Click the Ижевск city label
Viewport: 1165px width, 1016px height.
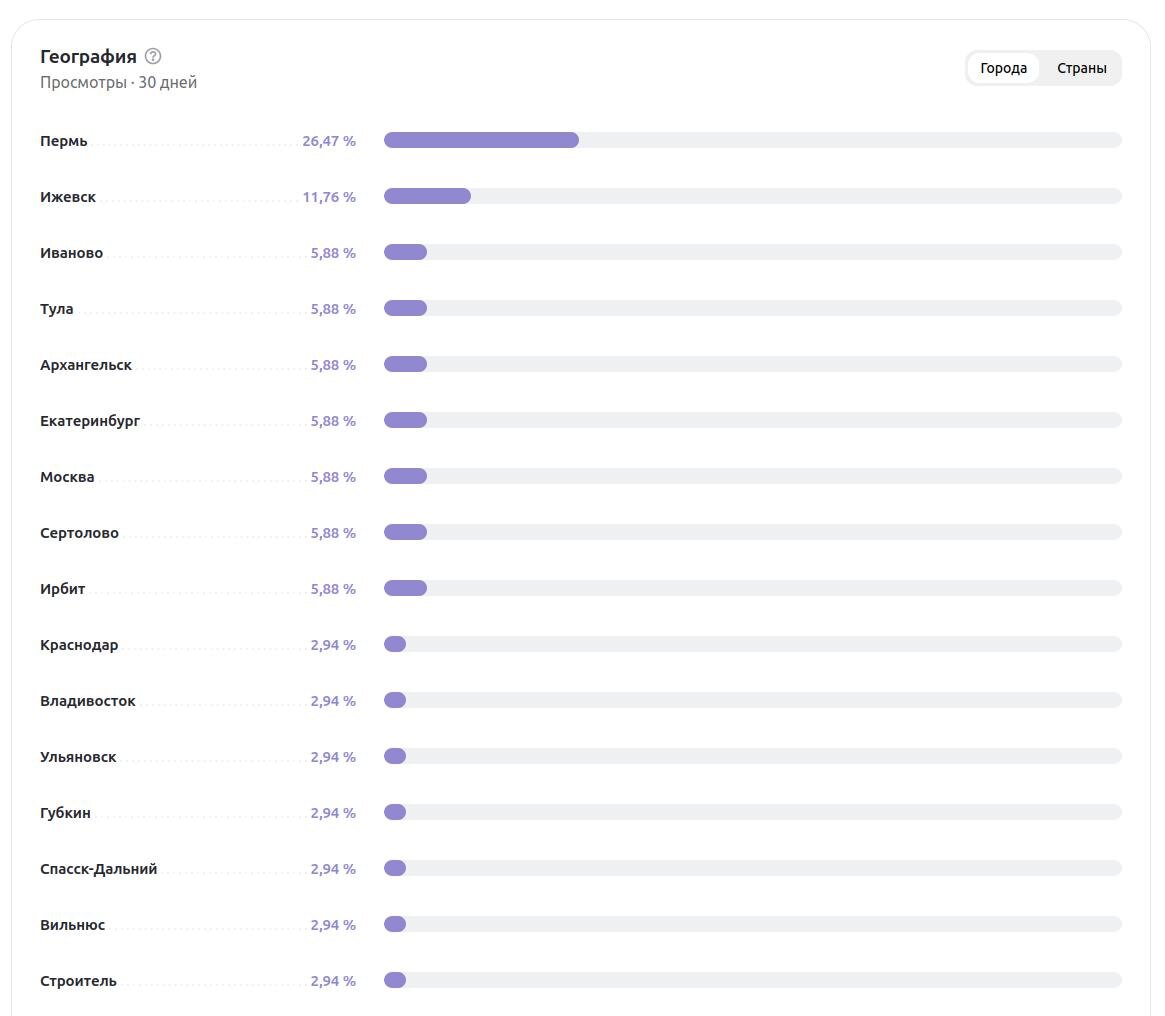pyautogui.click(x=68, y=197)
